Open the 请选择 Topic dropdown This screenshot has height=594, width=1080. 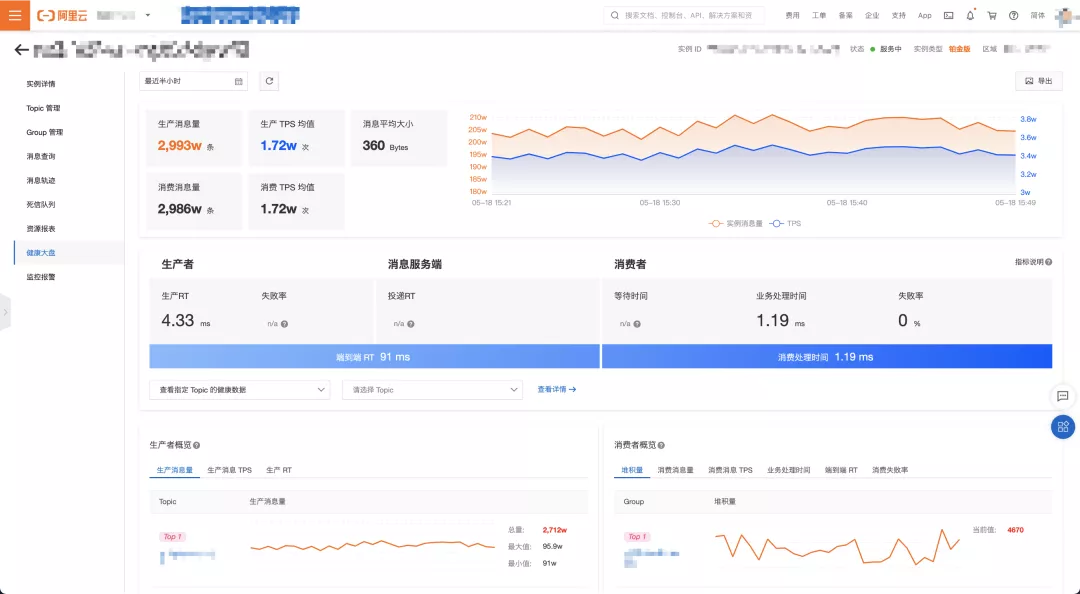(x=432, y=390)
